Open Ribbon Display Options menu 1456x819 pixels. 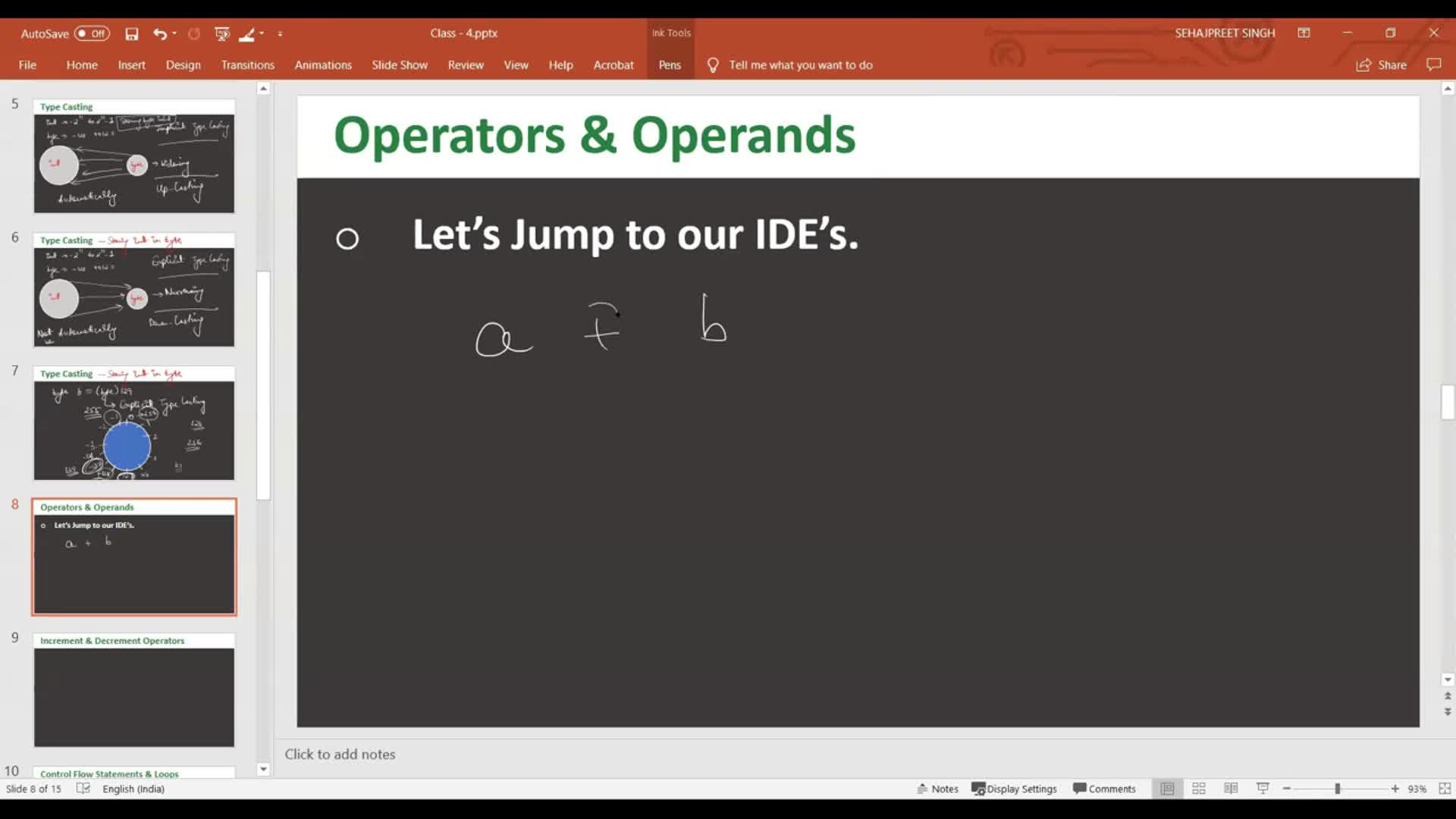[x=1304, y=33]
